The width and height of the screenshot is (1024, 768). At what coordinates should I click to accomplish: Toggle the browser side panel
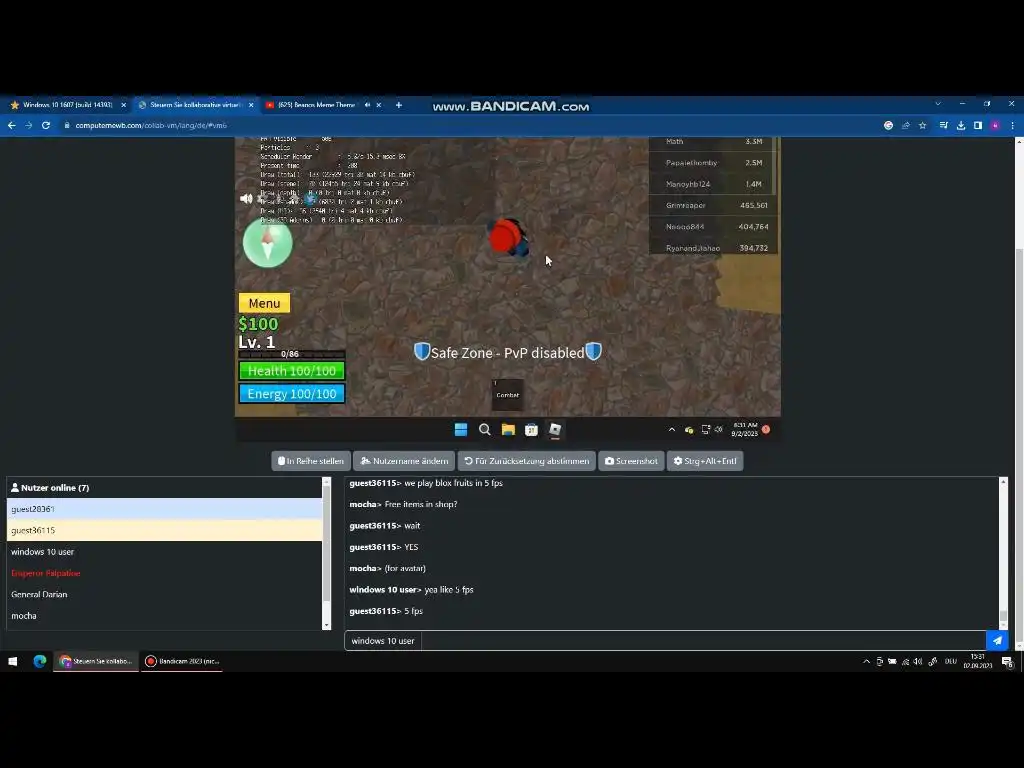[978, 125]
